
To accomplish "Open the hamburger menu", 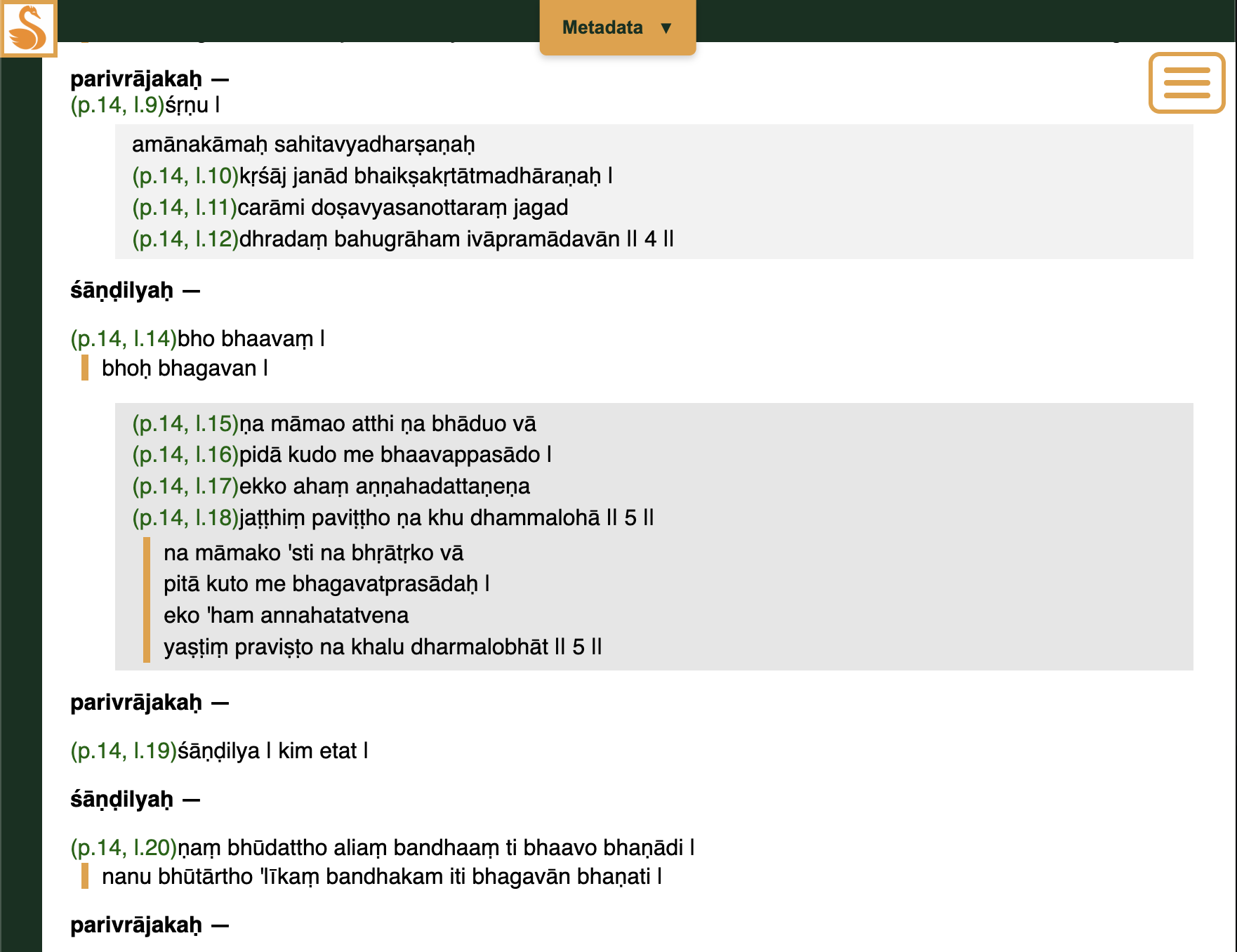I will (1186, 83).
